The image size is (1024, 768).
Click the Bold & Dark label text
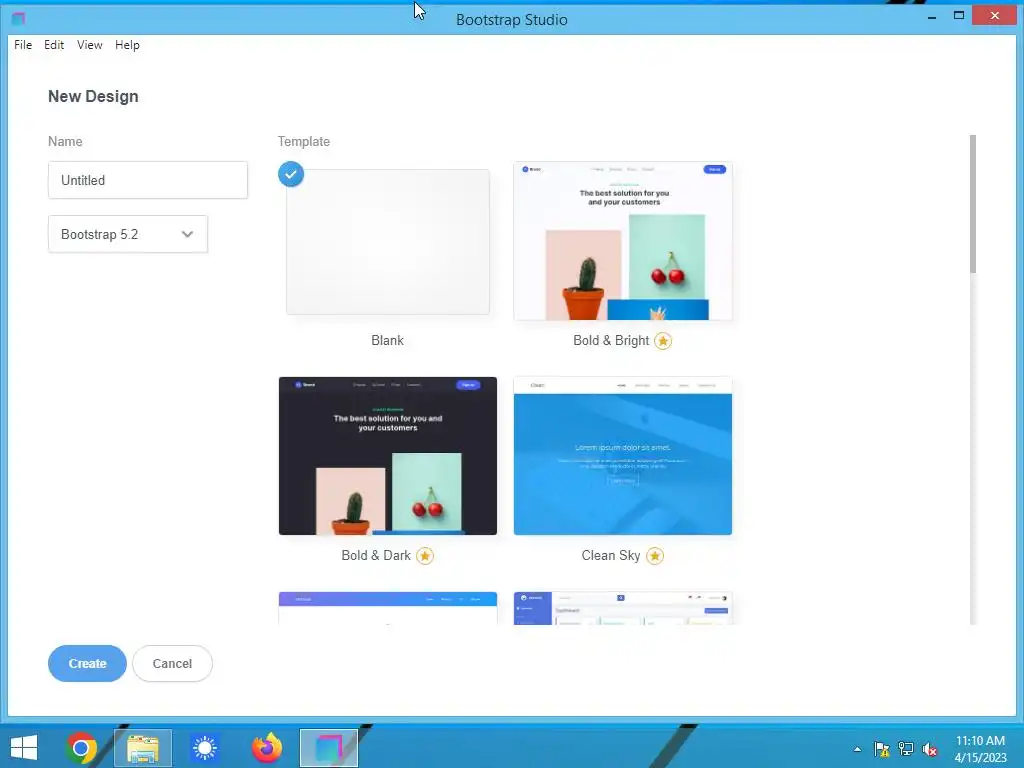click(x=376, y=556)
